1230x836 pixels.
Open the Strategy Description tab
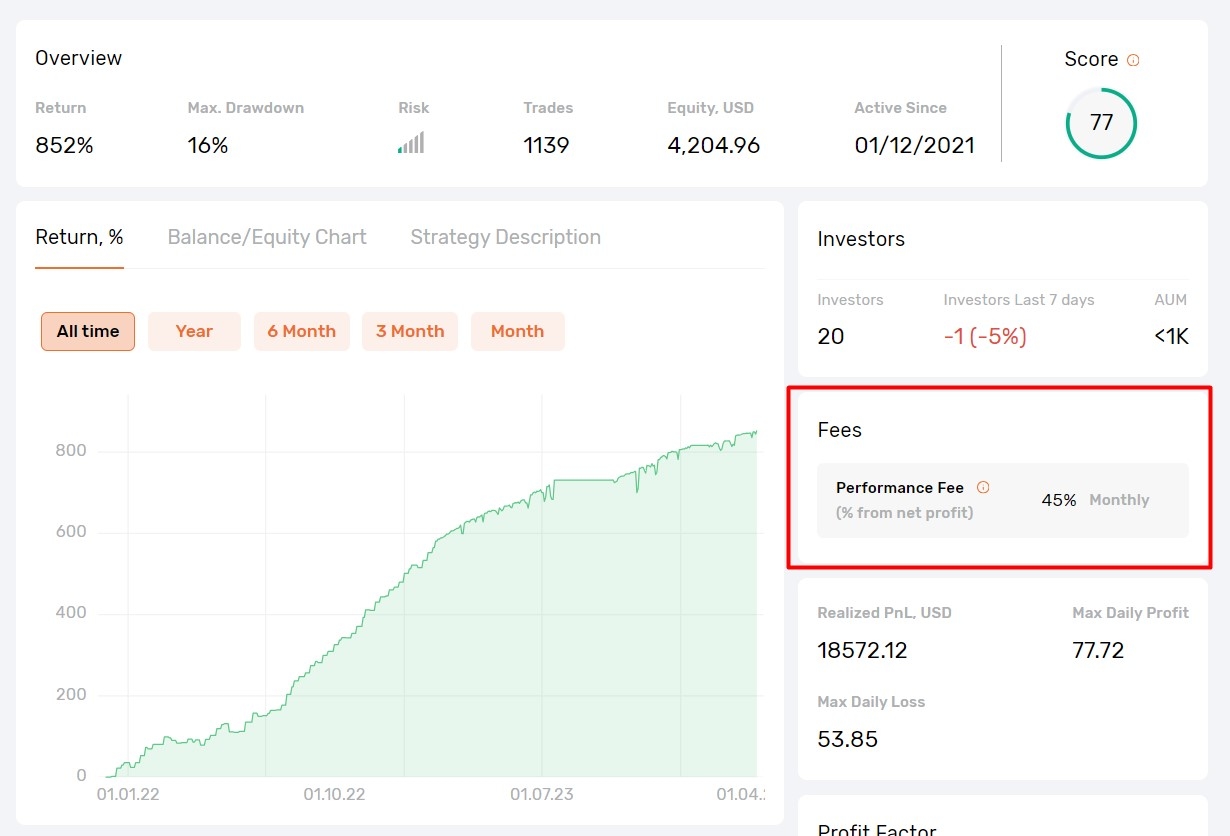click(x=504, y=237)
